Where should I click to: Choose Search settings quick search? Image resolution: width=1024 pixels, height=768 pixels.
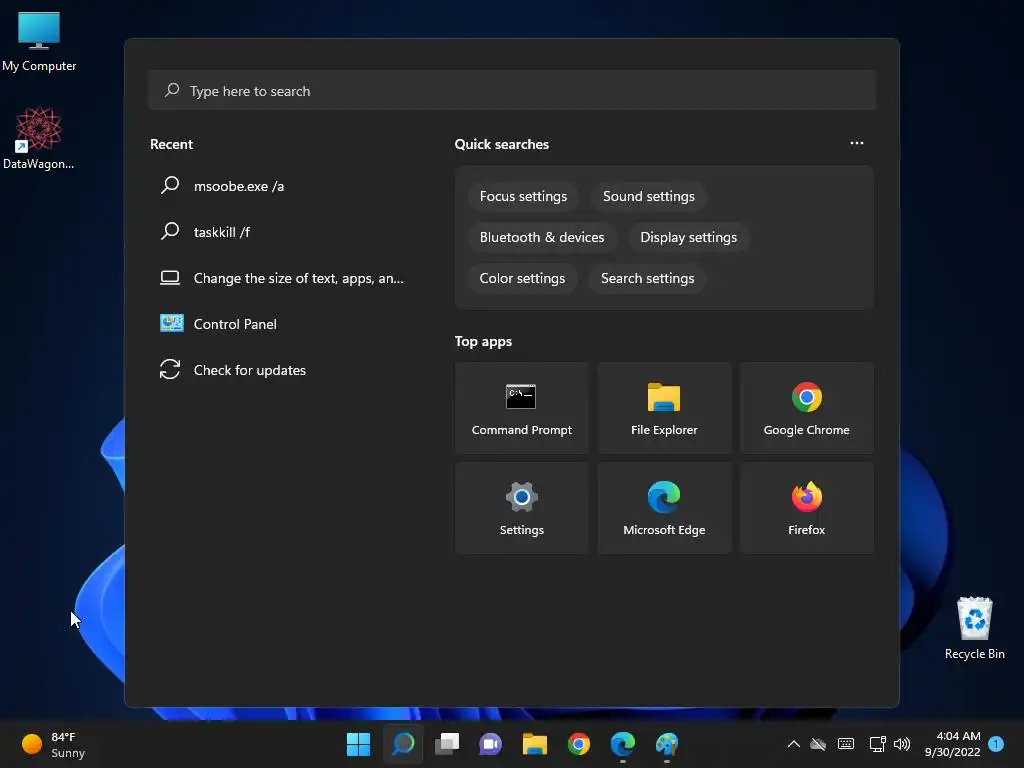(x=647, y=279)
